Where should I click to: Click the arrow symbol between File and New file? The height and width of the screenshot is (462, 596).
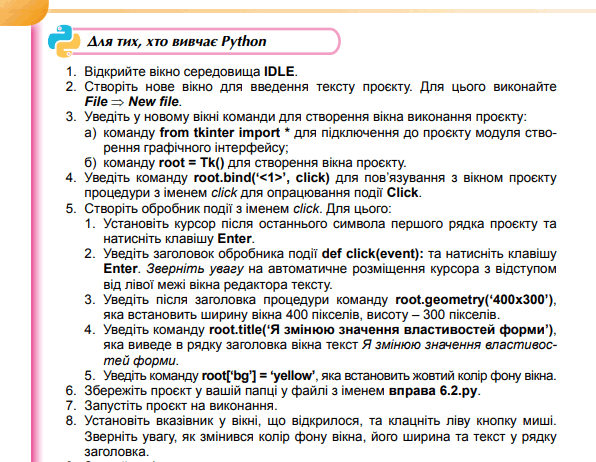point(118,102)
